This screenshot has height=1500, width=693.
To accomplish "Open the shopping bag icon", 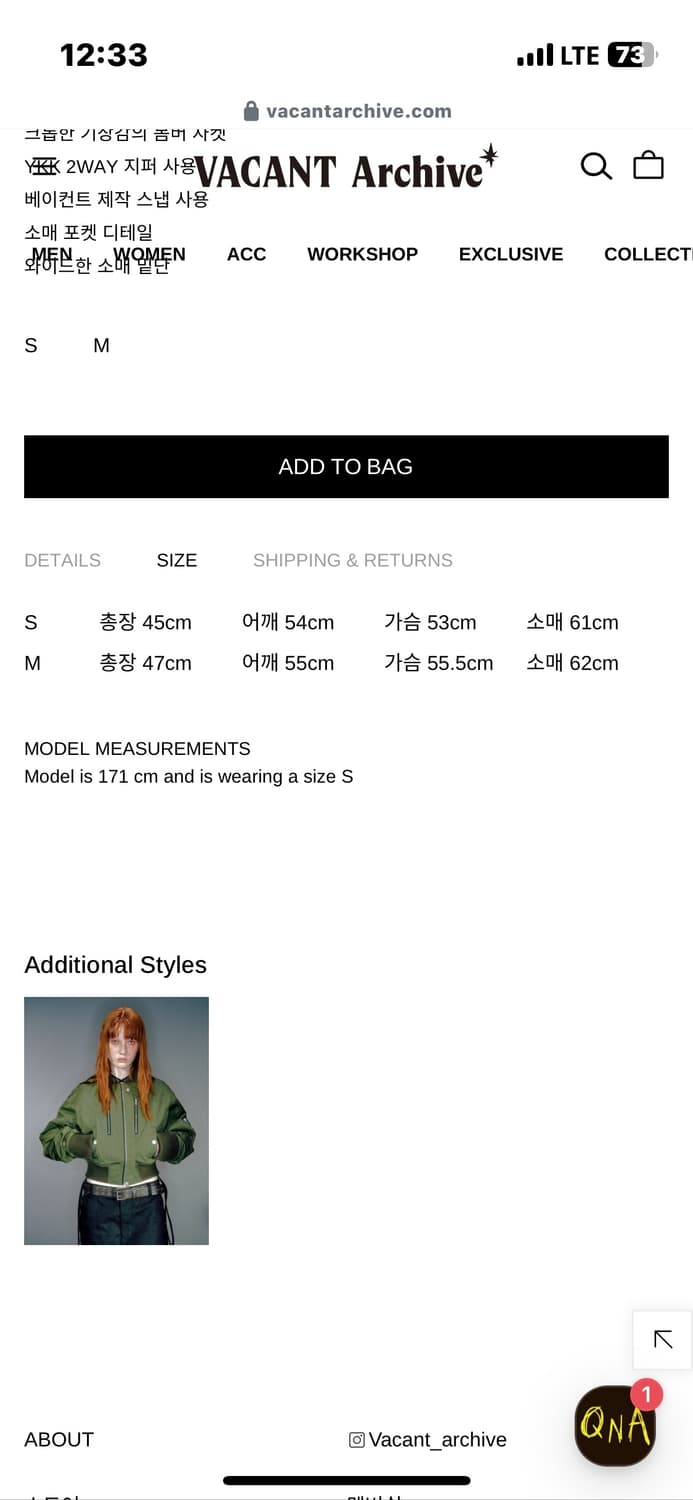I will click(x=648, y=165).
